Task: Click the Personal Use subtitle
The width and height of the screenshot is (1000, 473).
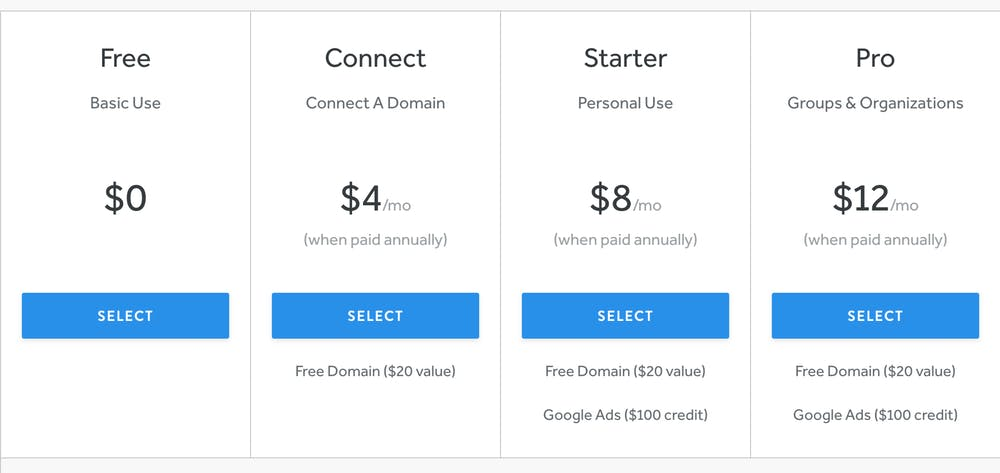Action: click(x=625, y=103)
